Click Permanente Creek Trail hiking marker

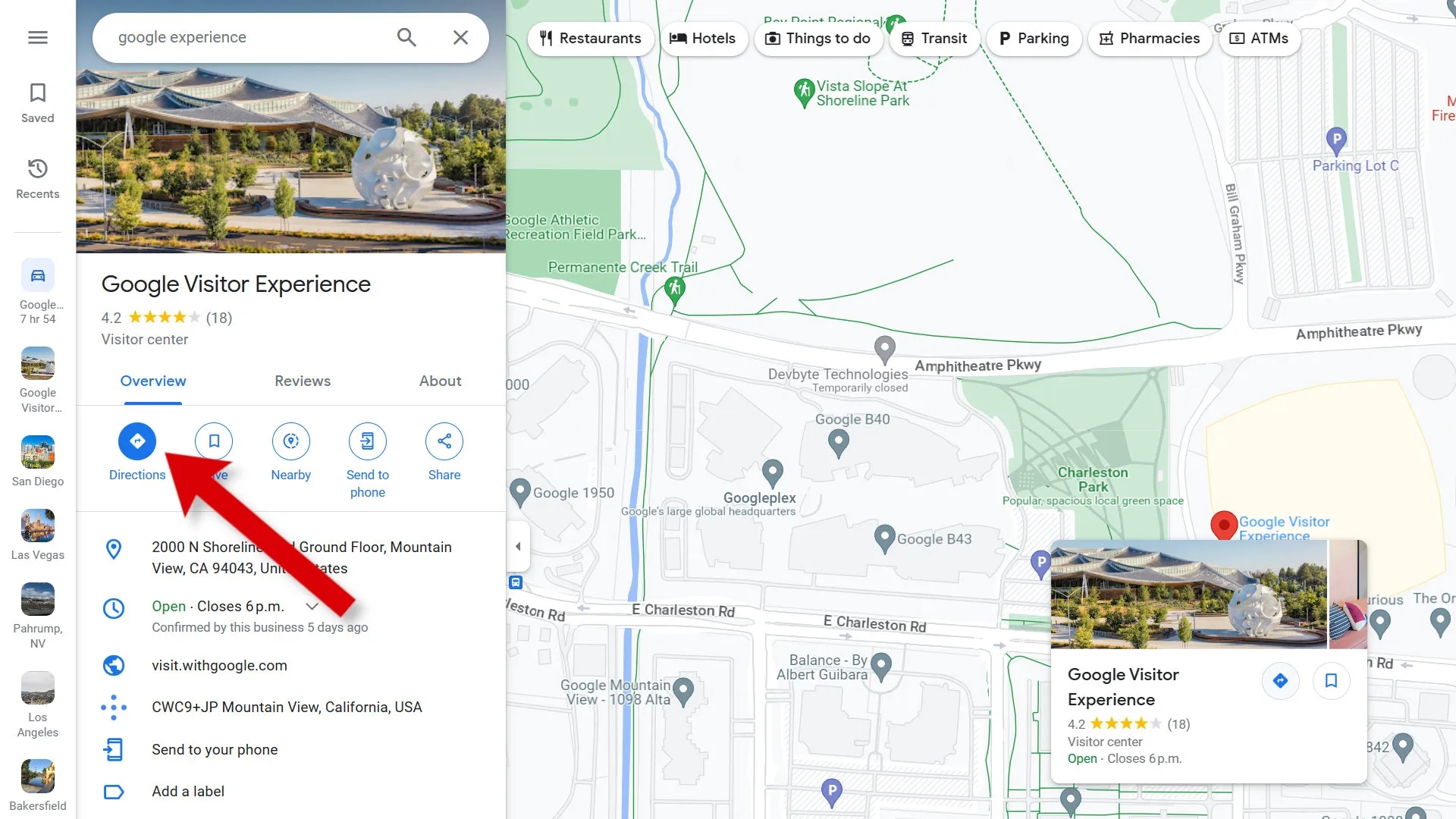pyautogui.click(x=674, y=290)
